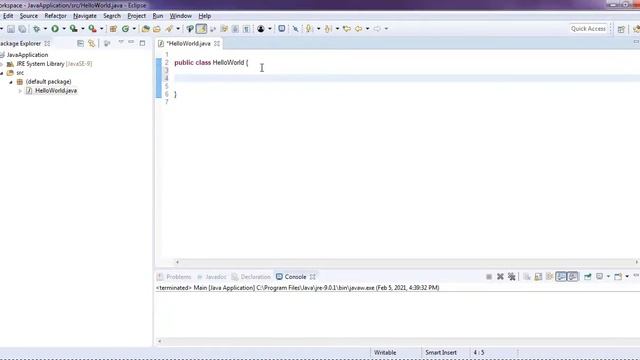Click the Open Task folder icon
Viewport: 640px width, 360px height.
(x=157, y=29)
